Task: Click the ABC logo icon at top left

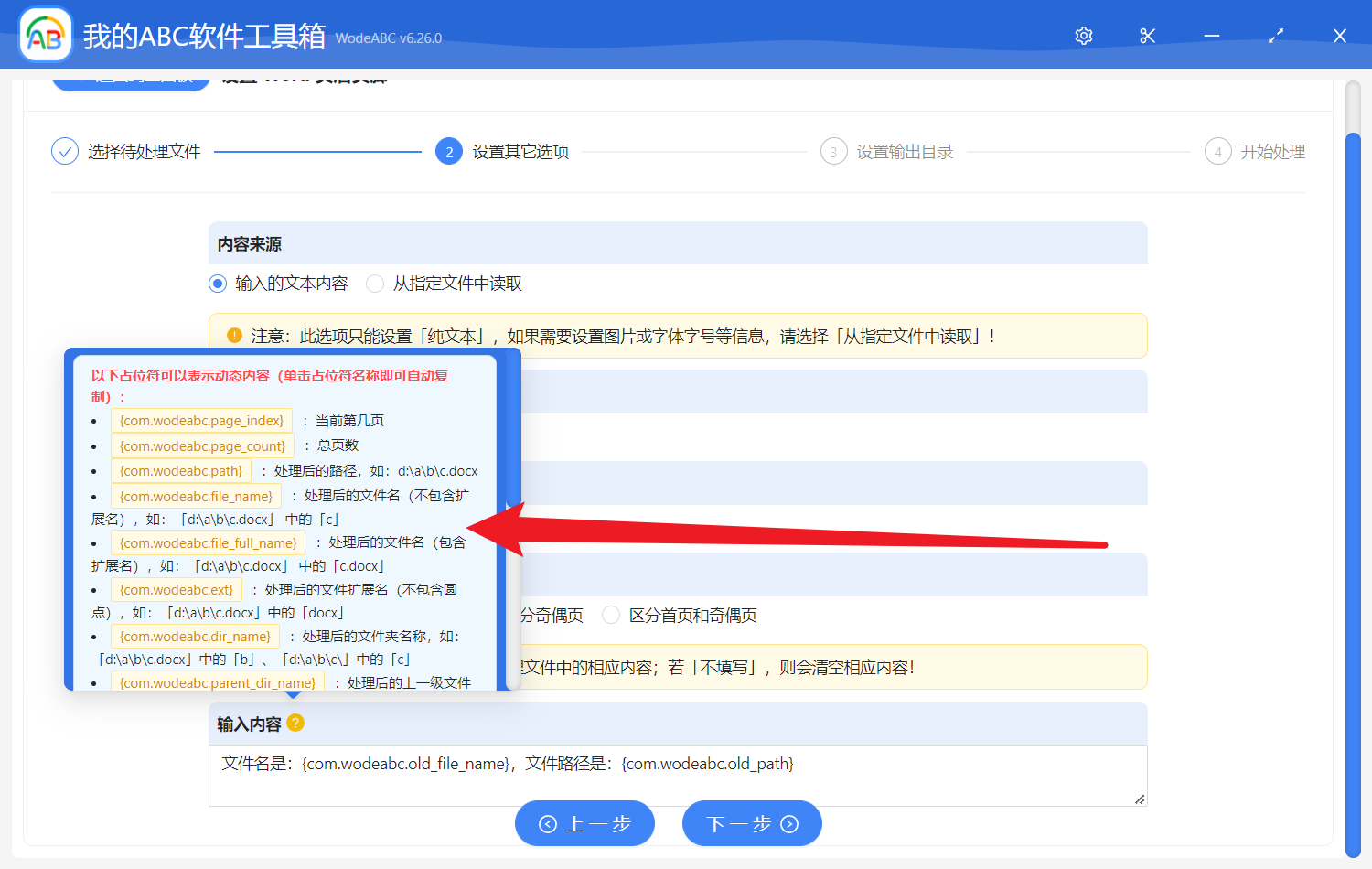Action: (45, 34)
